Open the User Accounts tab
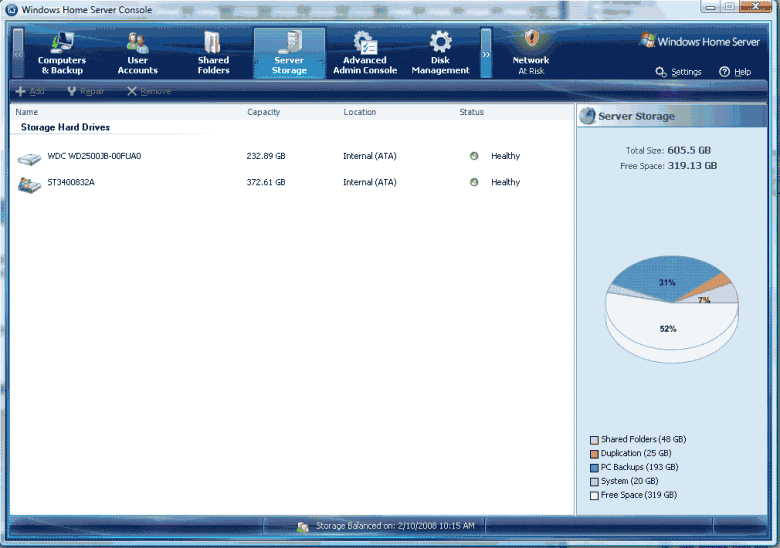This screenshot has height=548, width=780. point(137,53)
